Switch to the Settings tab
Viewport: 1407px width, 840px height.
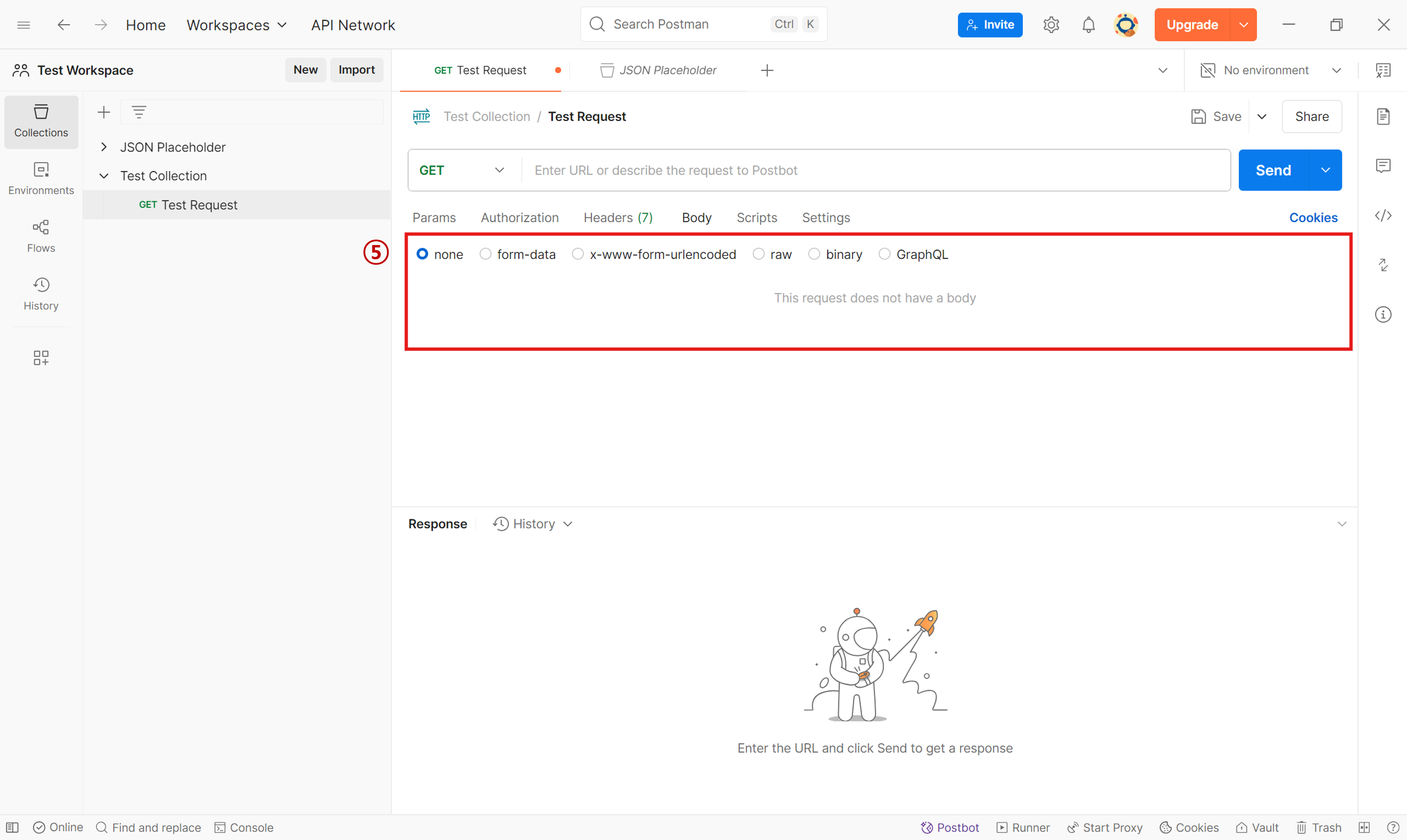tap(826, 218)
